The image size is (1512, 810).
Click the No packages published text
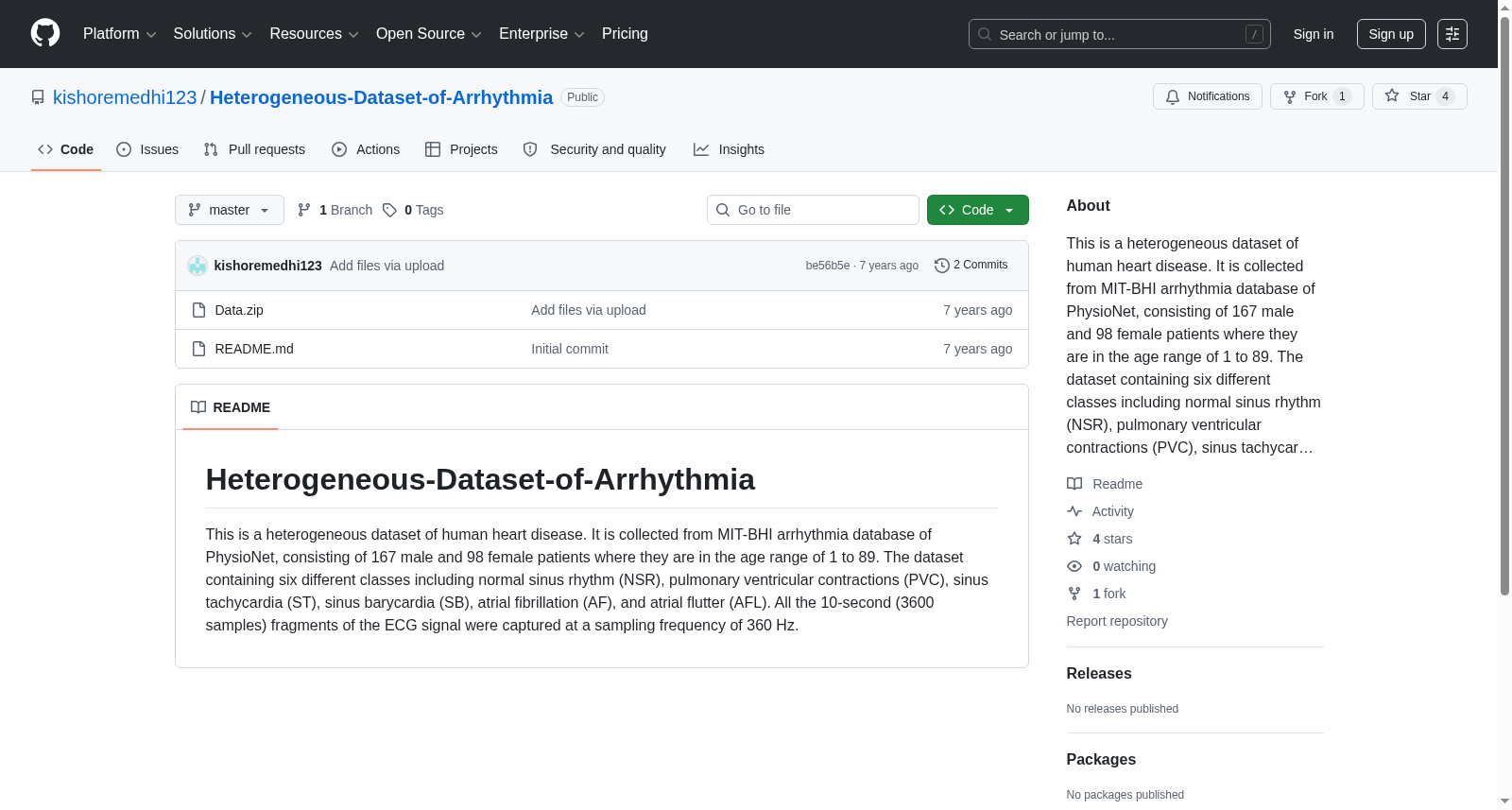(1125, 795)
